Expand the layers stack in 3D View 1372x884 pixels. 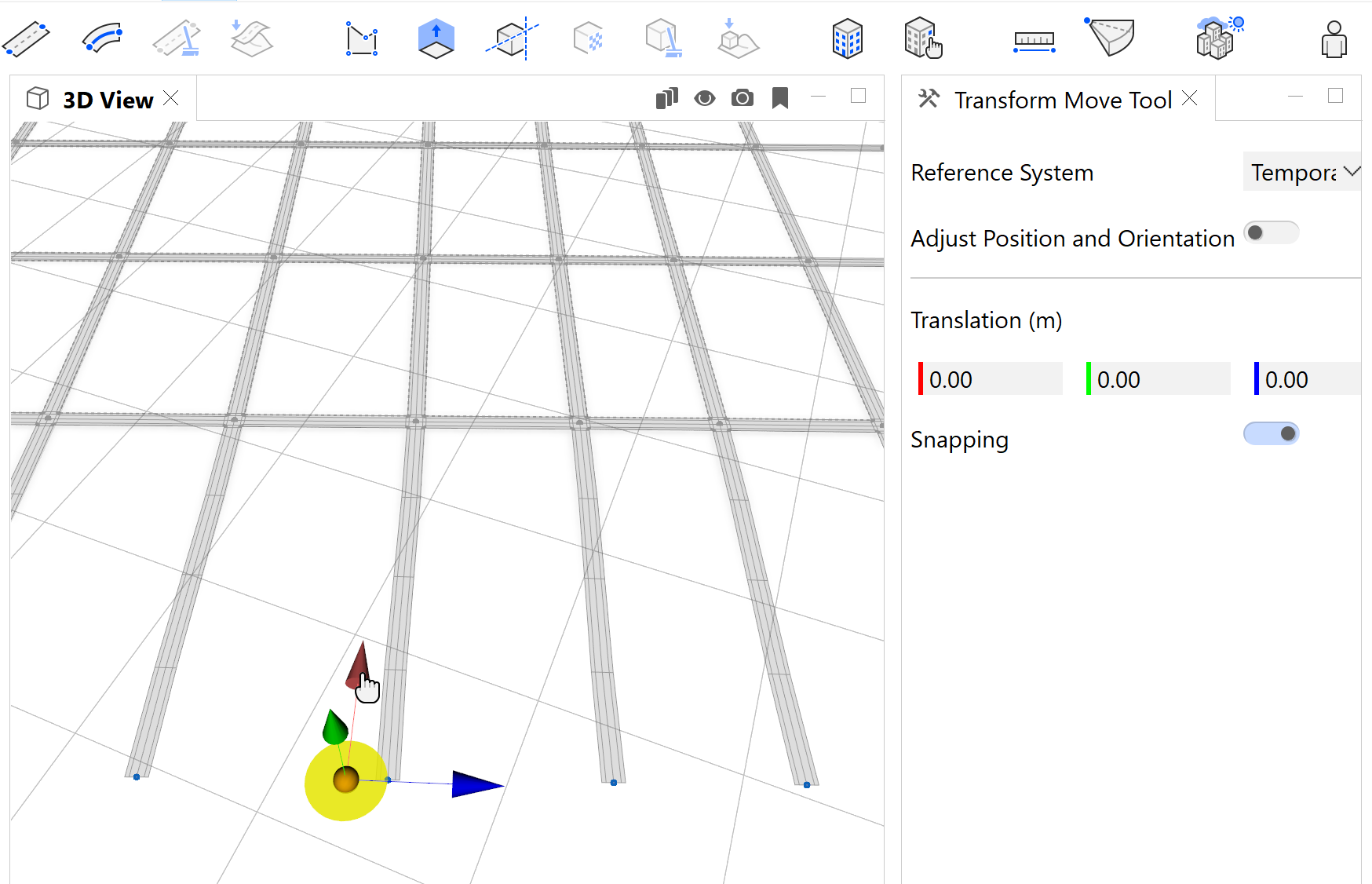[x=666, y=97]
